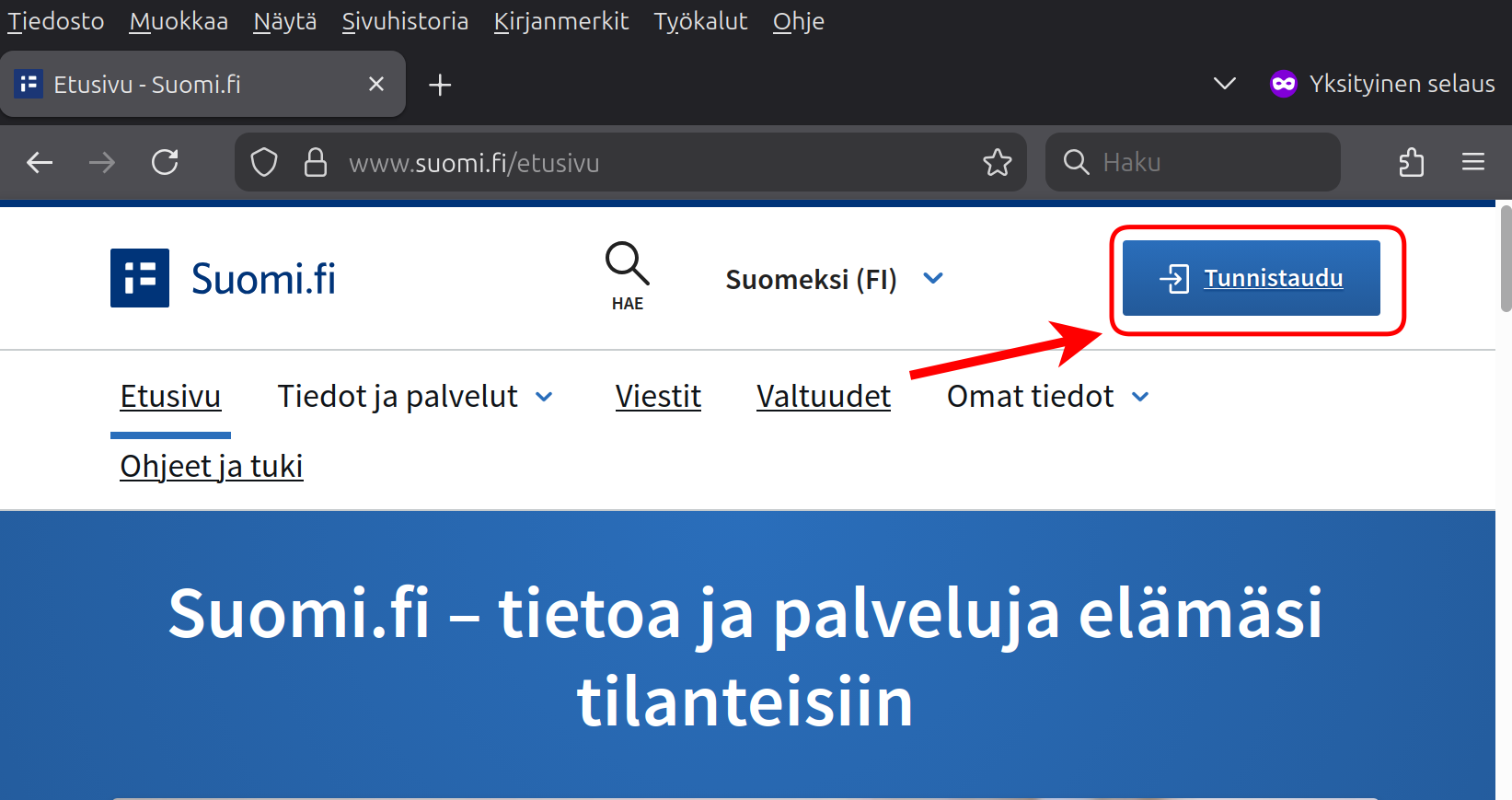Open the extensions puzzle icon
The image size is (1512, 800).
click(1411, 163)
